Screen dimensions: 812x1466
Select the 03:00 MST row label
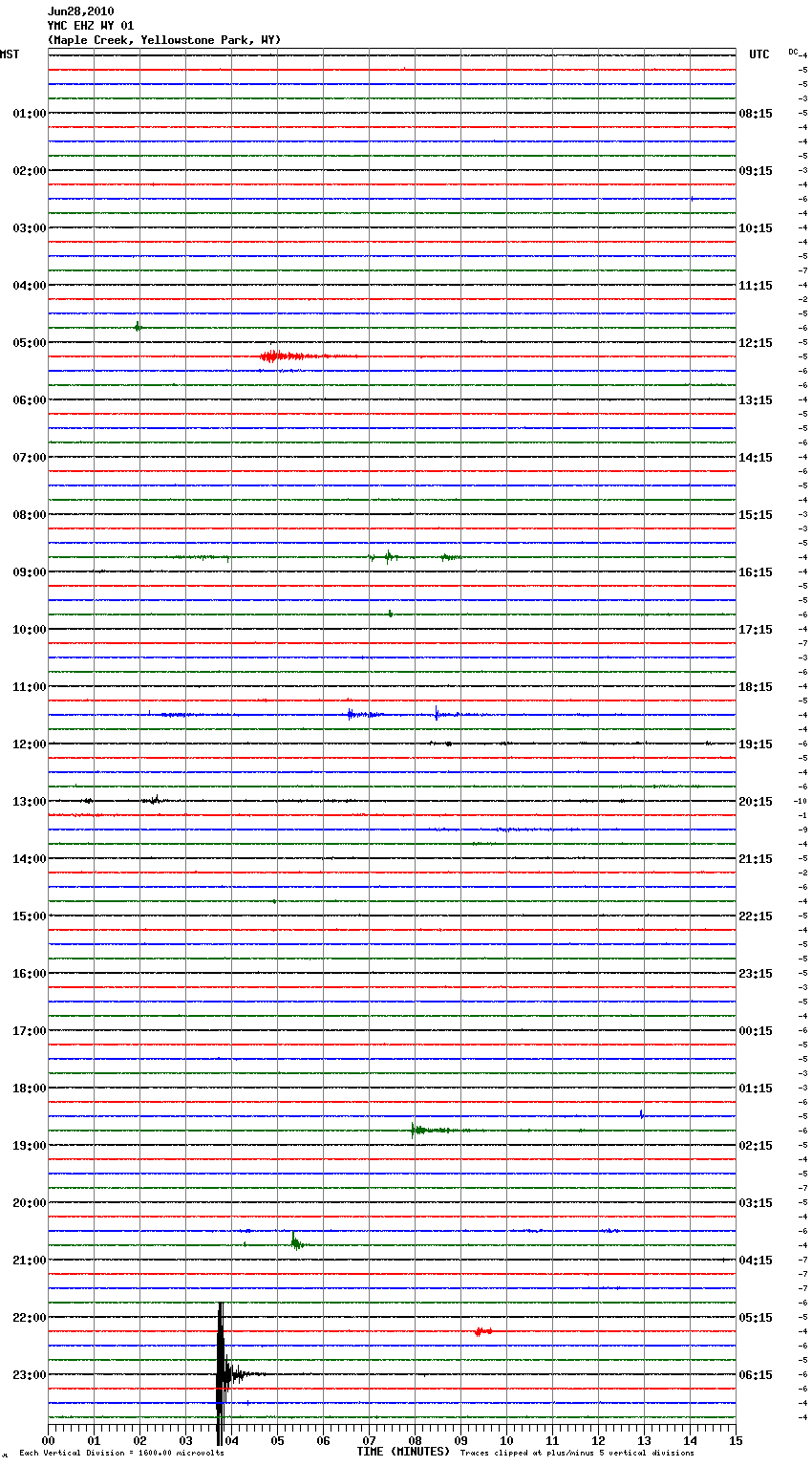pyautogui.click(x=30, y=228)
